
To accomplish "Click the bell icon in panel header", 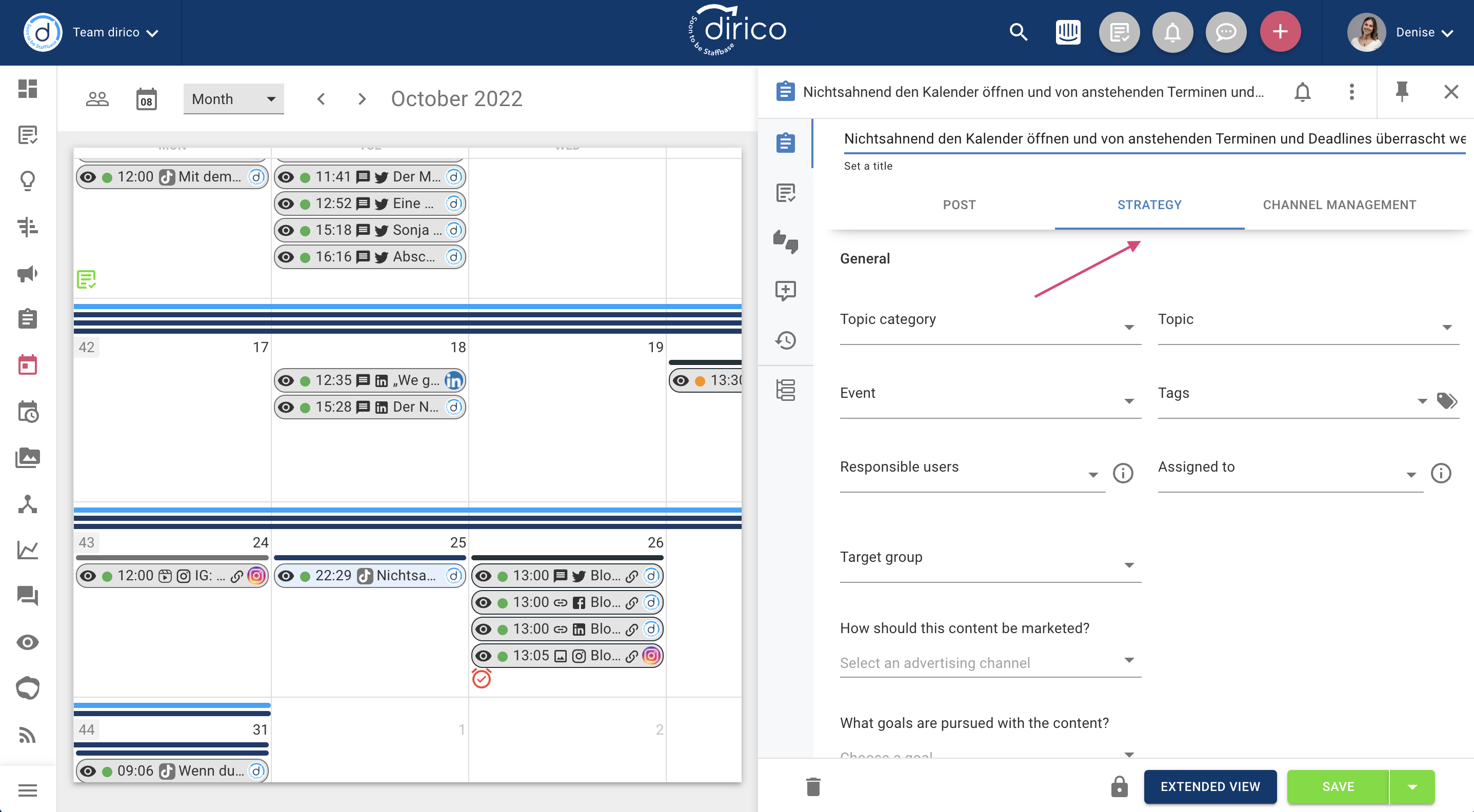I will (1302, 91).
